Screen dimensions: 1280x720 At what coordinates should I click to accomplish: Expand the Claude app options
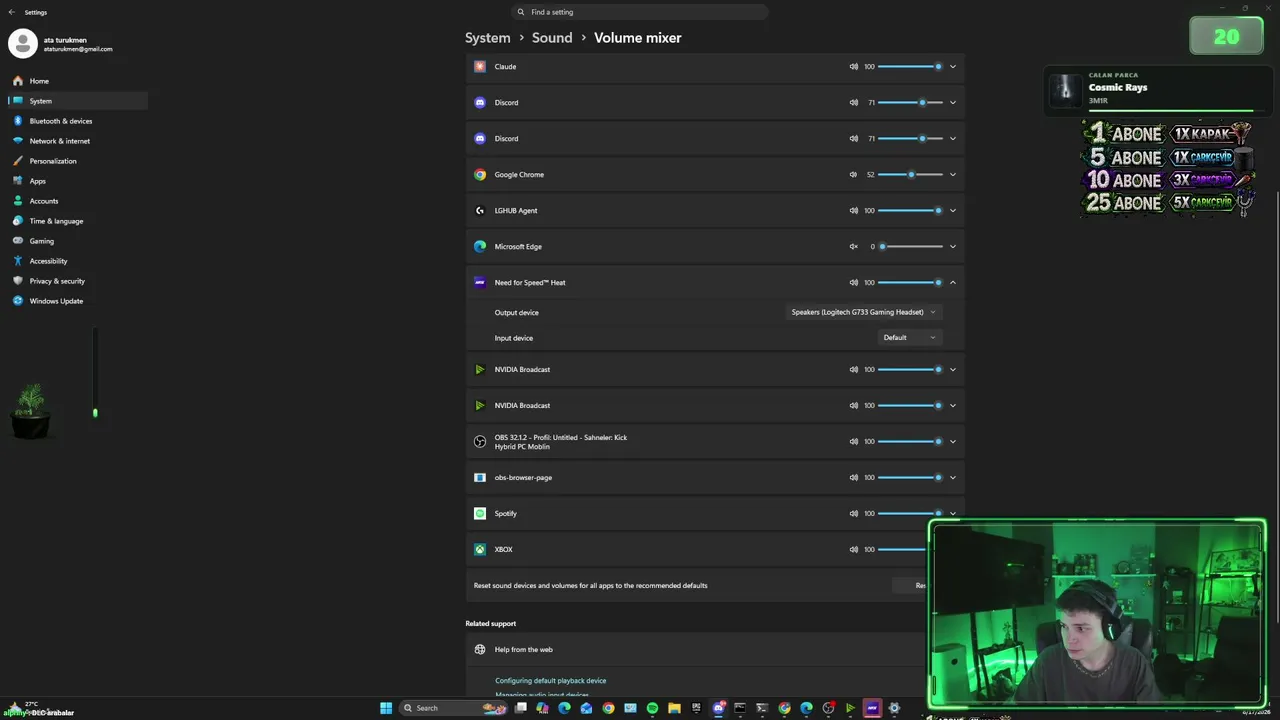953,66
